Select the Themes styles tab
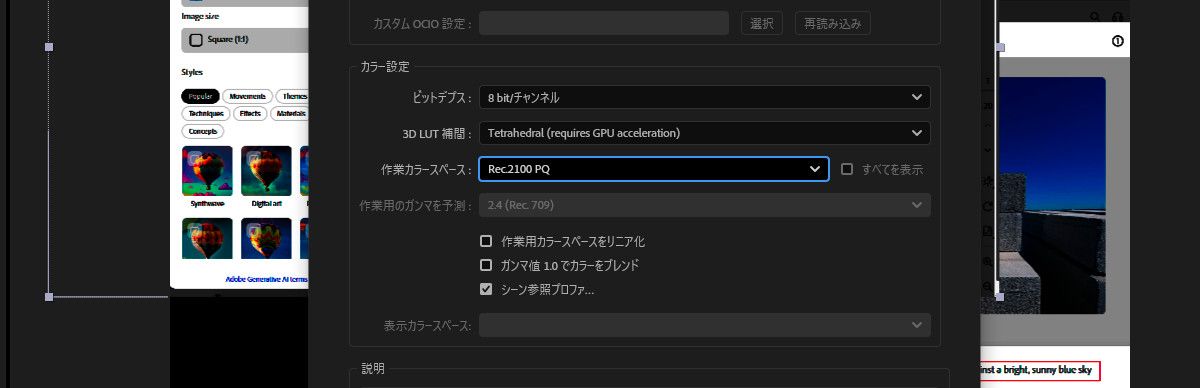This screenshot has width=1200, height=388. pyautogui.click(x=293, y=96)
